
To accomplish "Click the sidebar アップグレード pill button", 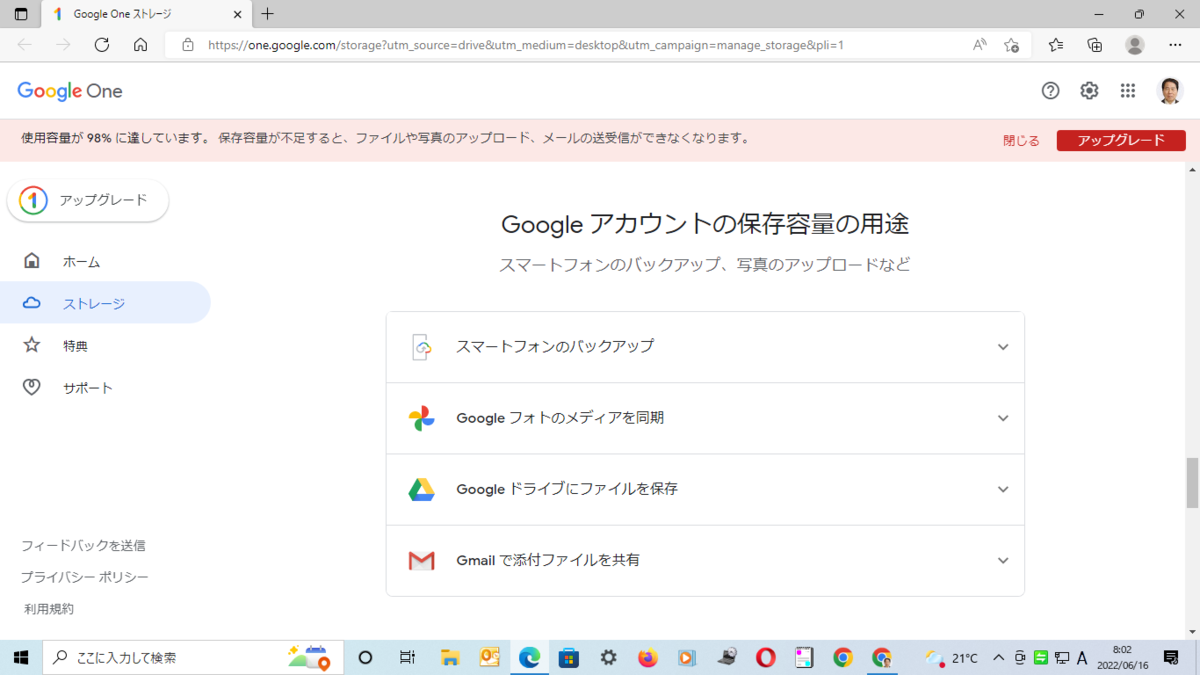I will tap(88, 200).
